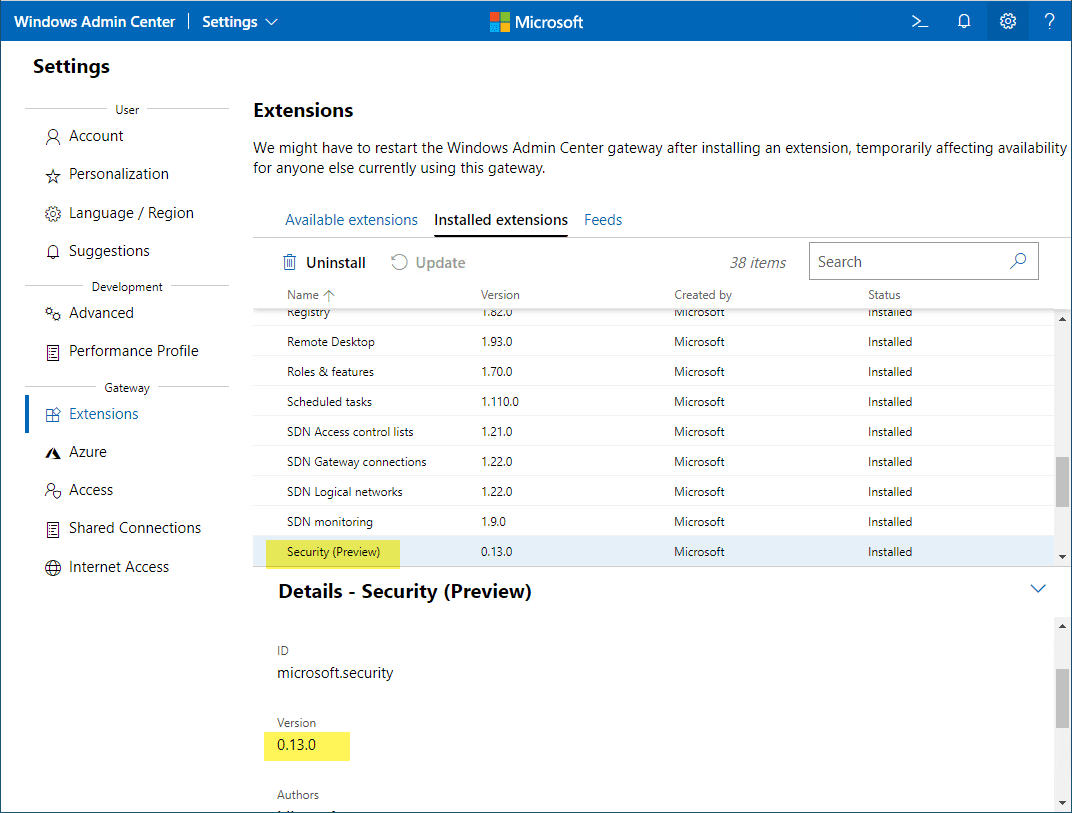The image size is (1072, 813).
Task: Click the extensions list scrollbar
Action: (1061, 482)
